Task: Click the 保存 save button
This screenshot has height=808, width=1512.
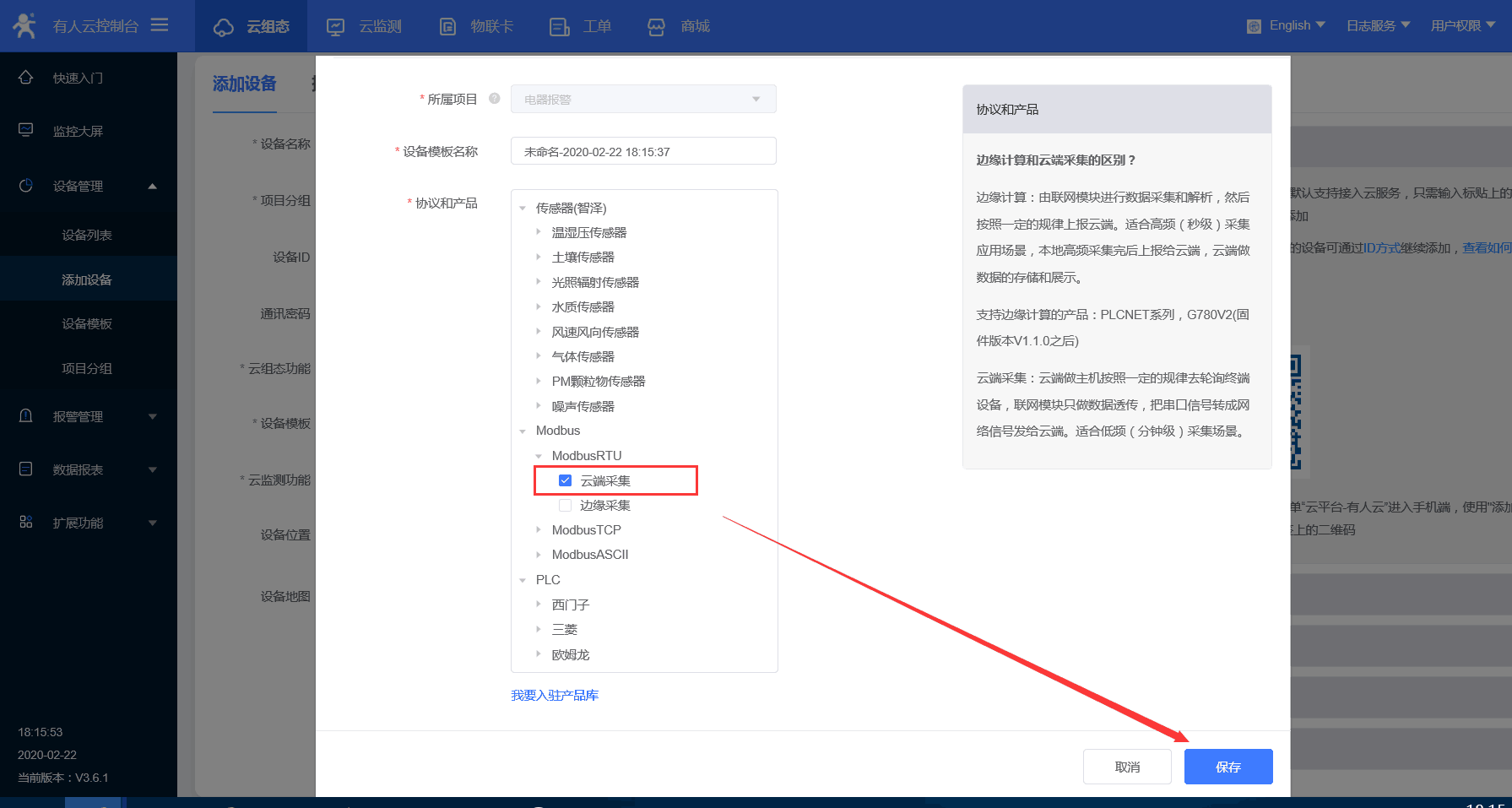Action: point(1227,767)
